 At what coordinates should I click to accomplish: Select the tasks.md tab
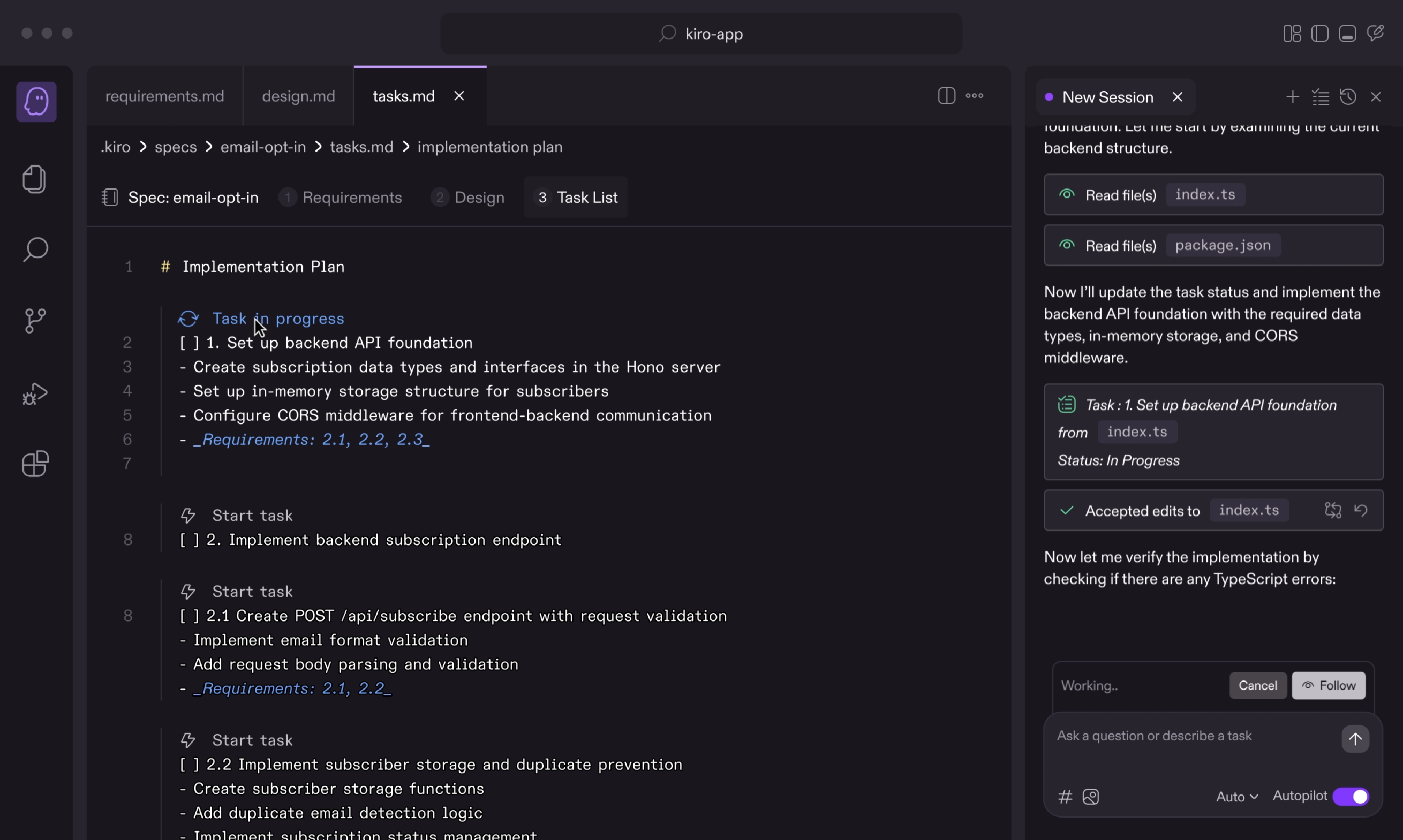[403, 96]
